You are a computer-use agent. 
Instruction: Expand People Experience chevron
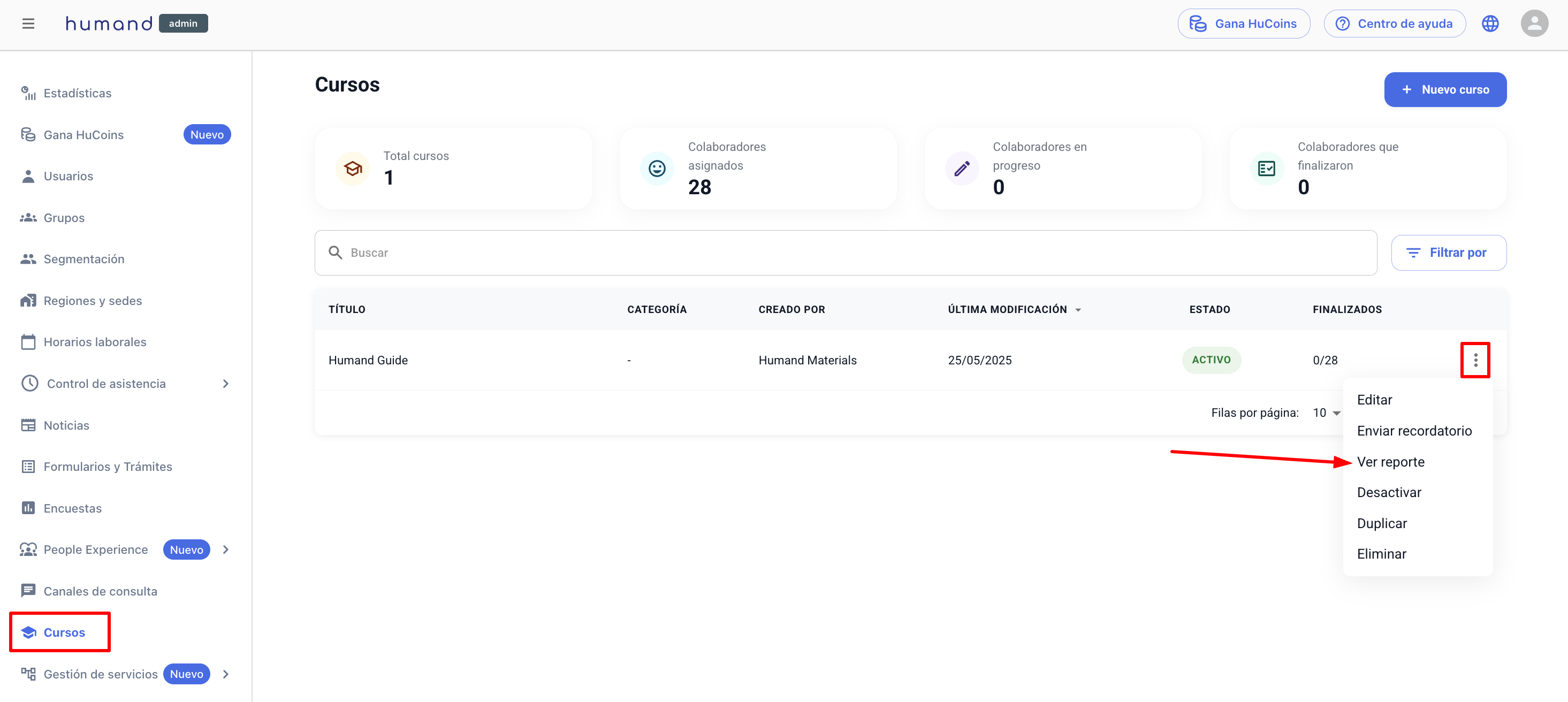coord(226,549)
